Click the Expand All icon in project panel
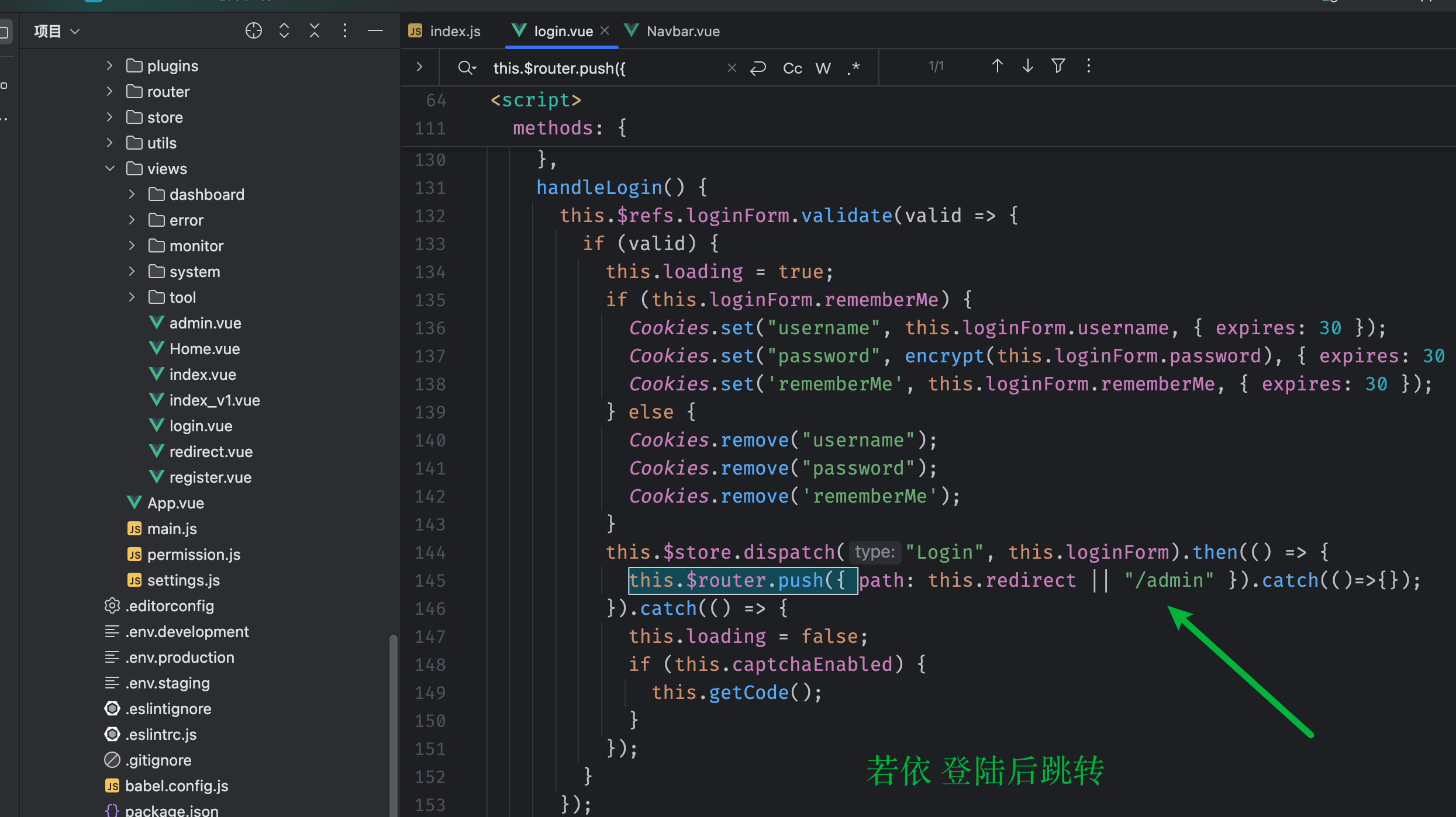Viewport: 1456px width, 817px height. (x=284, y=31)
